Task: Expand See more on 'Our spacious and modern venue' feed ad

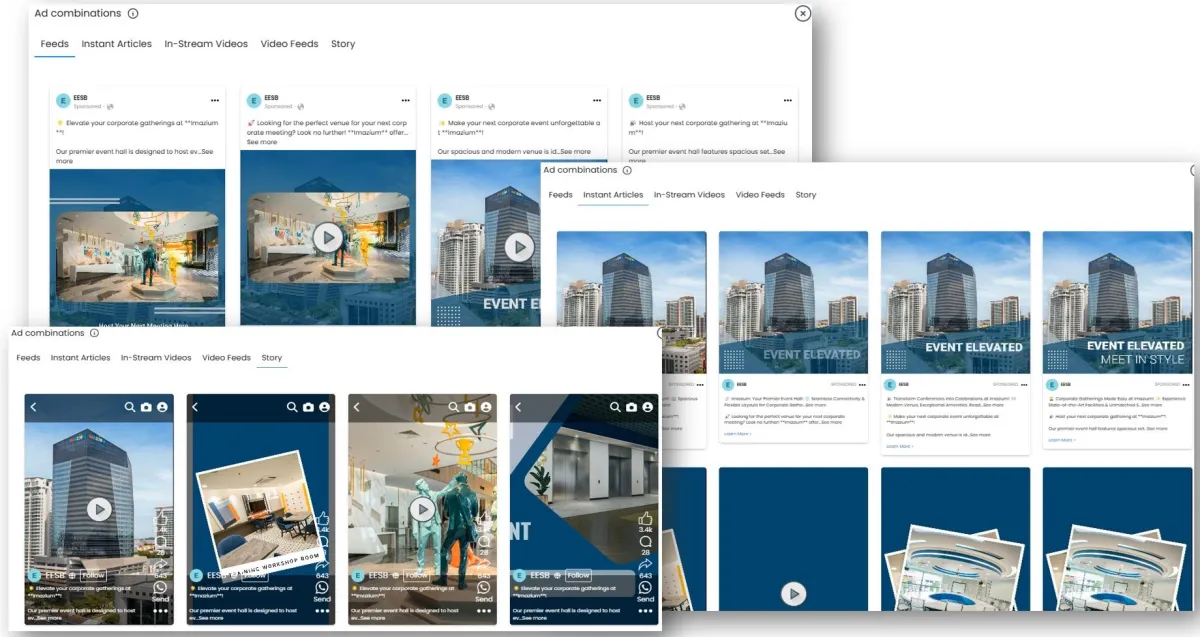Action: tap(575, 152)
